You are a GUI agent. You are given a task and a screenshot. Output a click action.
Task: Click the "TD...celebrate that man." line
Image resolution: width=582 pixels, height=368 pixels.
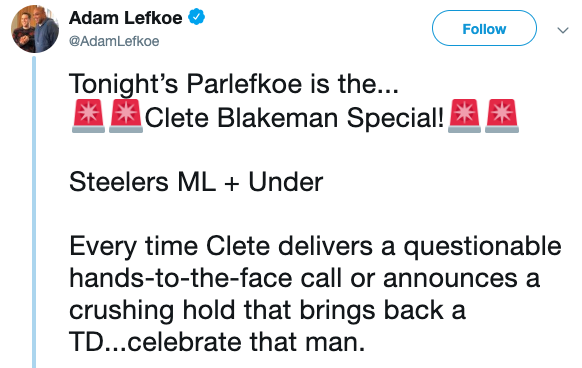217,342
